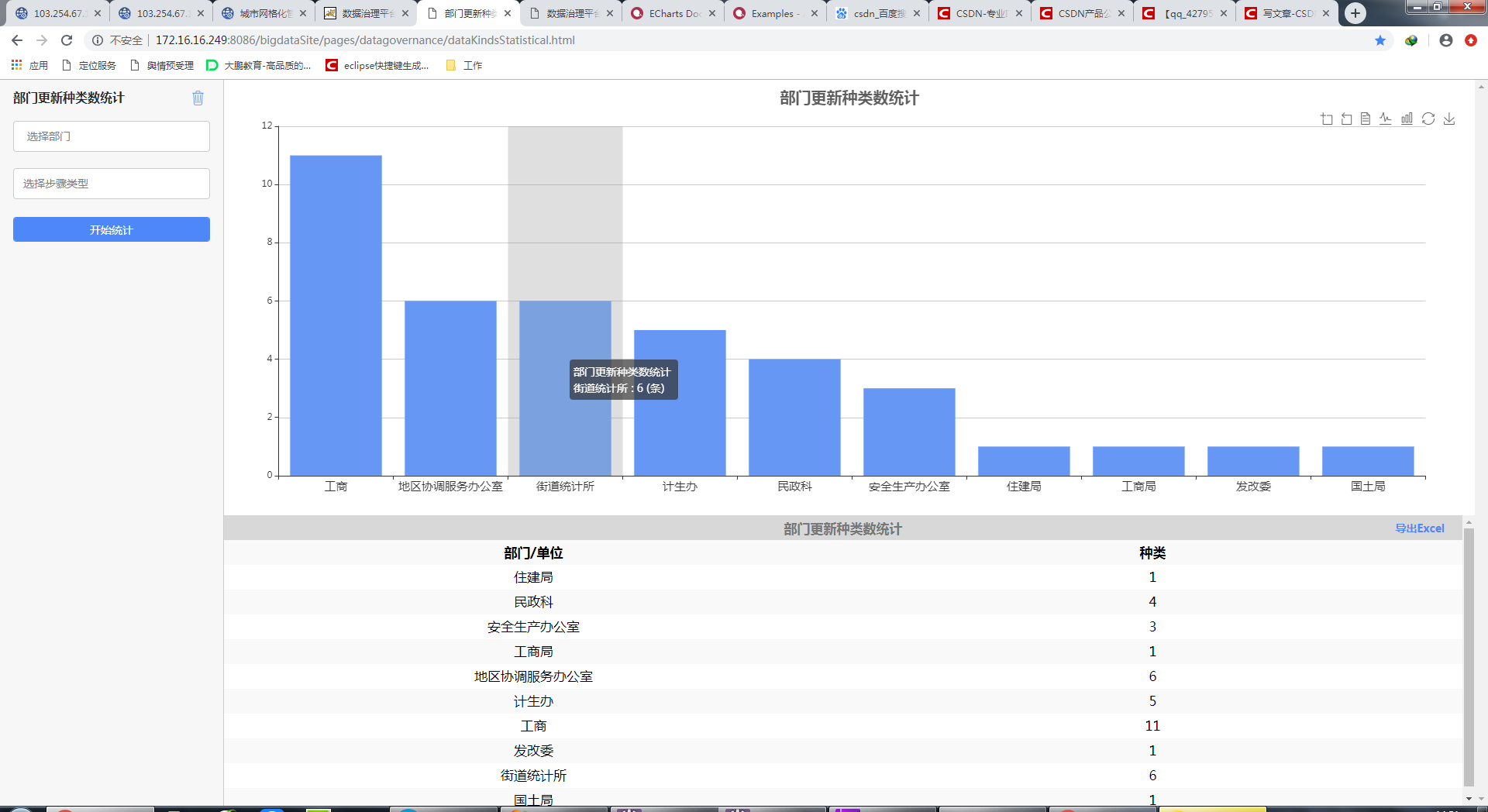Click the trash icon beside 部门更新种类数统计
Viewport: 1488px width, 812px height.
[198, 98]
